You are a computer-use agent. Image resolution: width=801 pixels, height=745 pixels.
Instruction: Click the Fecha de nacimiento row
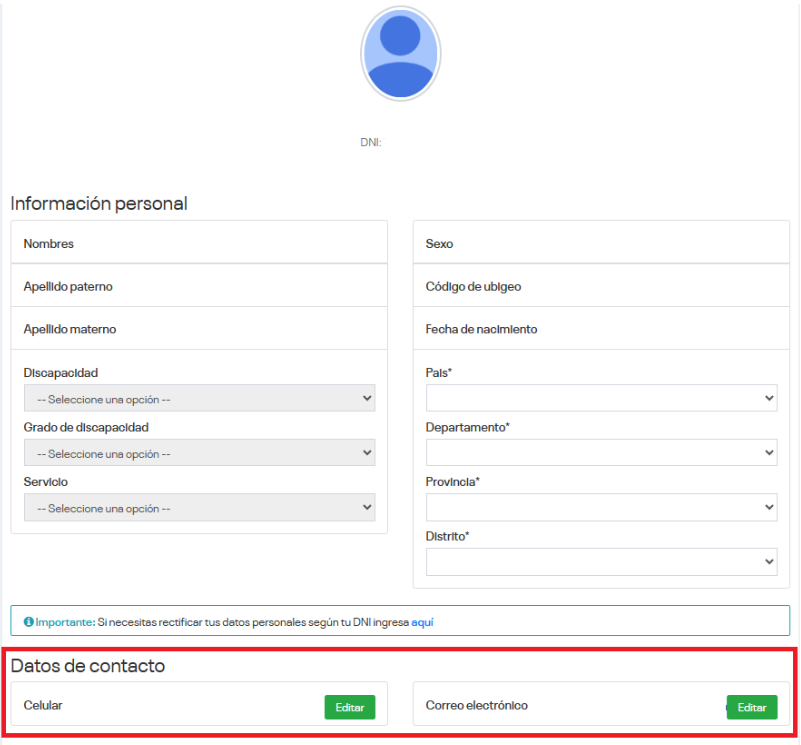pos(601,329)
